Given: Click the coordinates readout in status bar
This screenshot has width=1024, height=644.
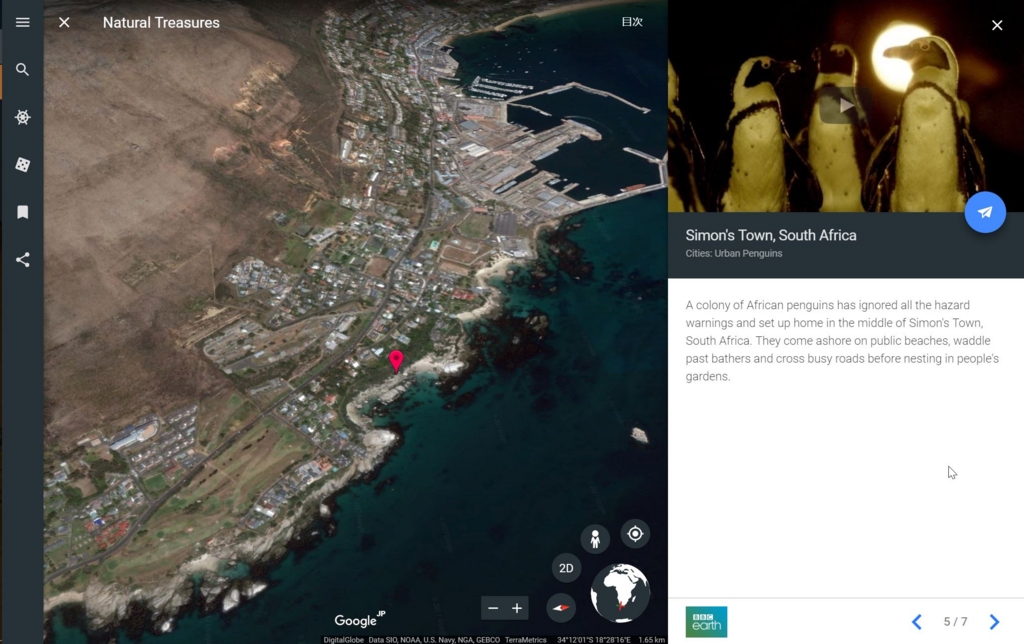Looking at the screenshot, I should tap(594, 640).
